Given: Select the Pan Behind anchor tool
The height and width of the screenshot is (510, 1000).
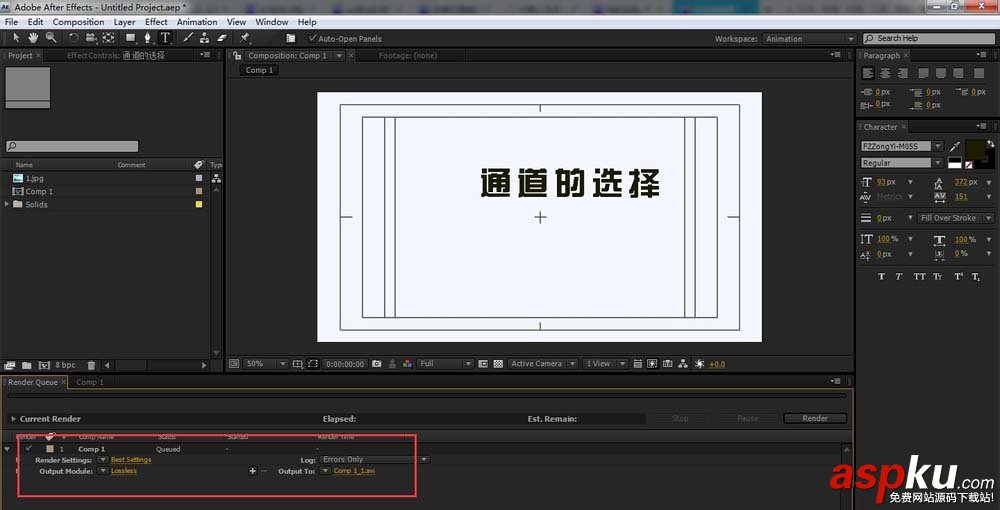Looking at the screenshot, I should coord(108,38).
